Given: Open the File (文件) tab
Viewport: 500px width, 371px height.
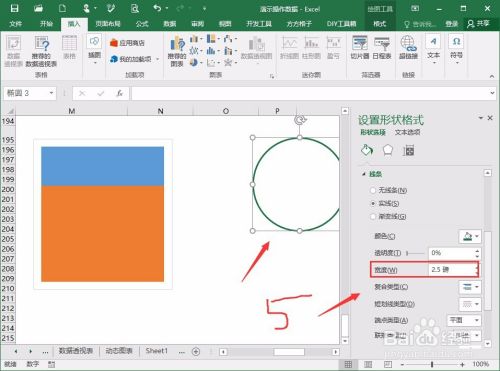Looking at the screenshot, I should pyautogui.click(x=16, y=24).
